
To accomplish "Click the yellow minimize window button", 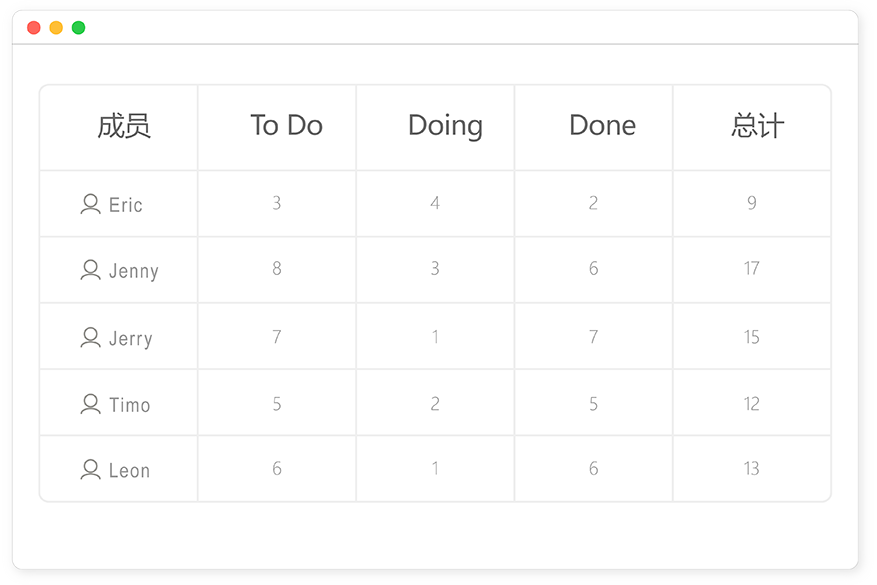I will coord(56,27).
